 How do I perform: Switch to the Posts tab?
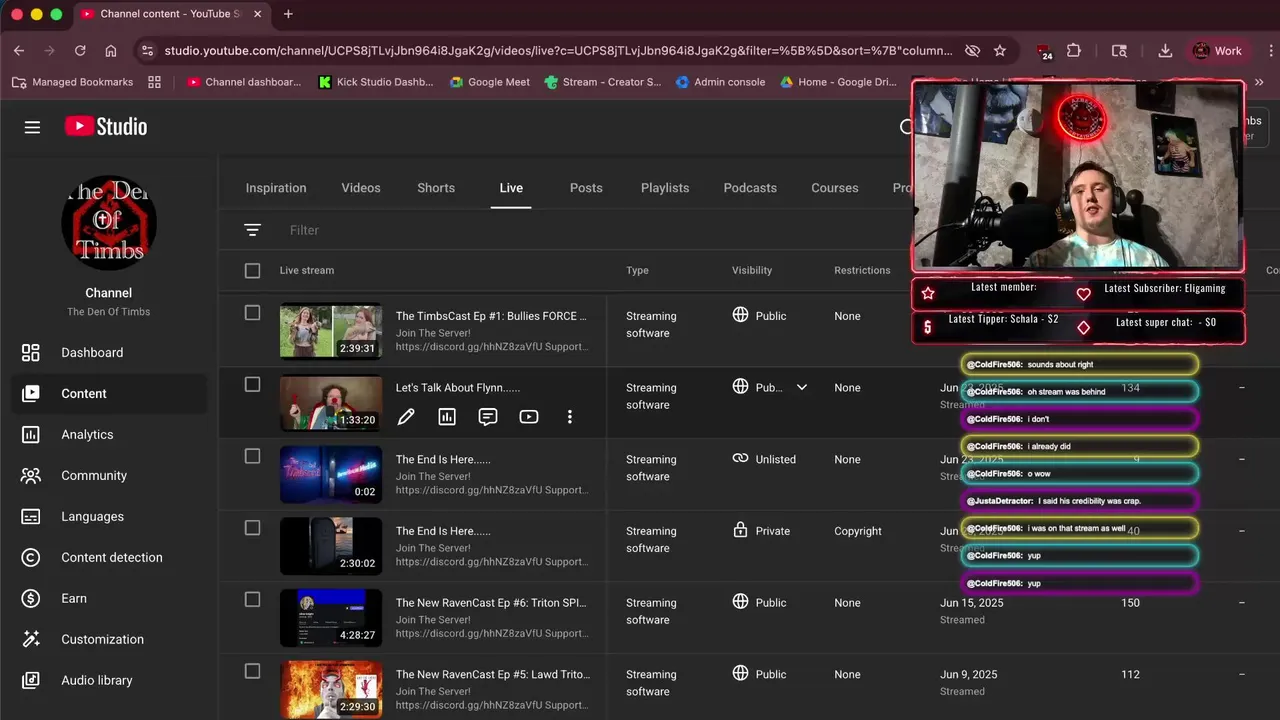(586, 188)
